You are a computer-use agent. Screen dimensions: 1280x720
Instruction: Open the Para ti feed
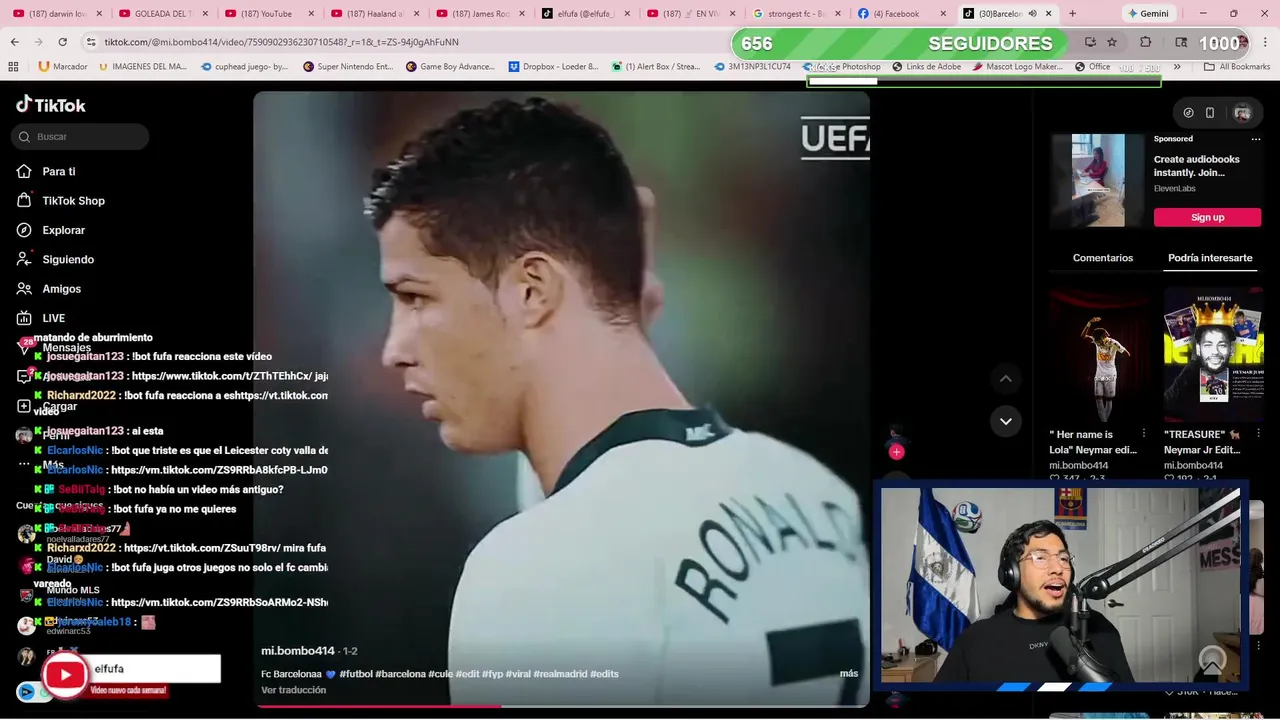tap(59, 172)
